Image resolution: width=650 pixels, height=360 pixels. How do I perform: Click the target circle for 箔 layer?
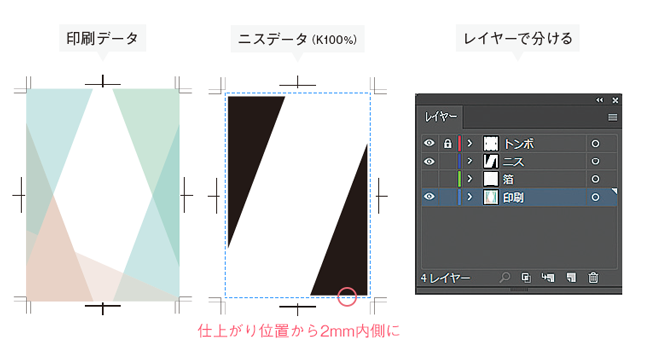point(595,179)
